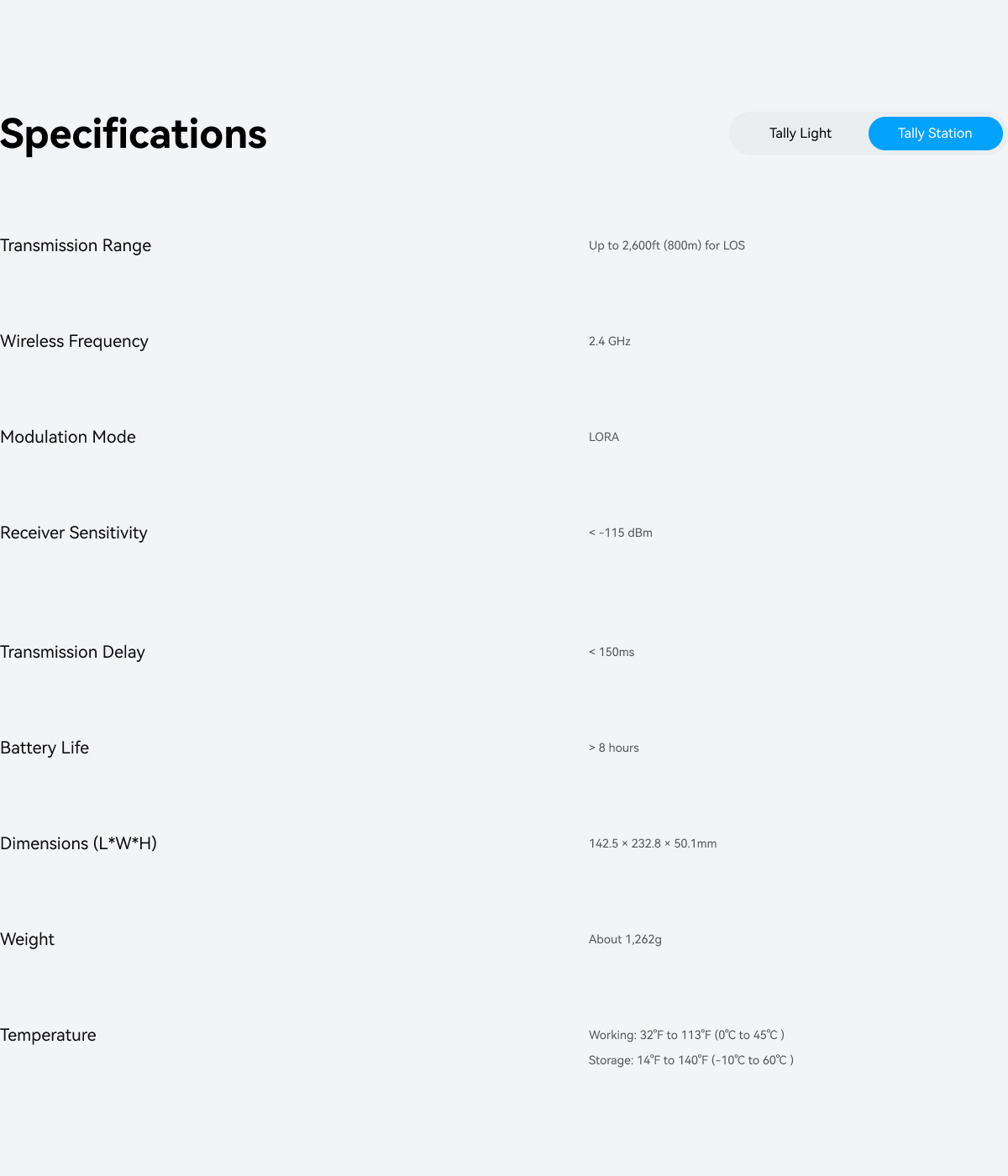Select the Tally Station tab
1008x1176 pixels.
coord(935,134)
